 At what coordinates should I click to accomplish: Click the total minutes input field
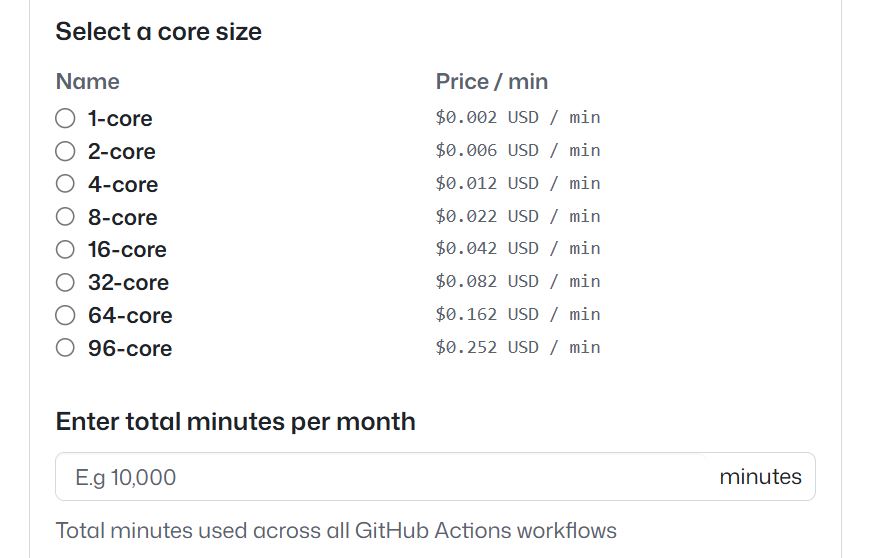(380, 477)
